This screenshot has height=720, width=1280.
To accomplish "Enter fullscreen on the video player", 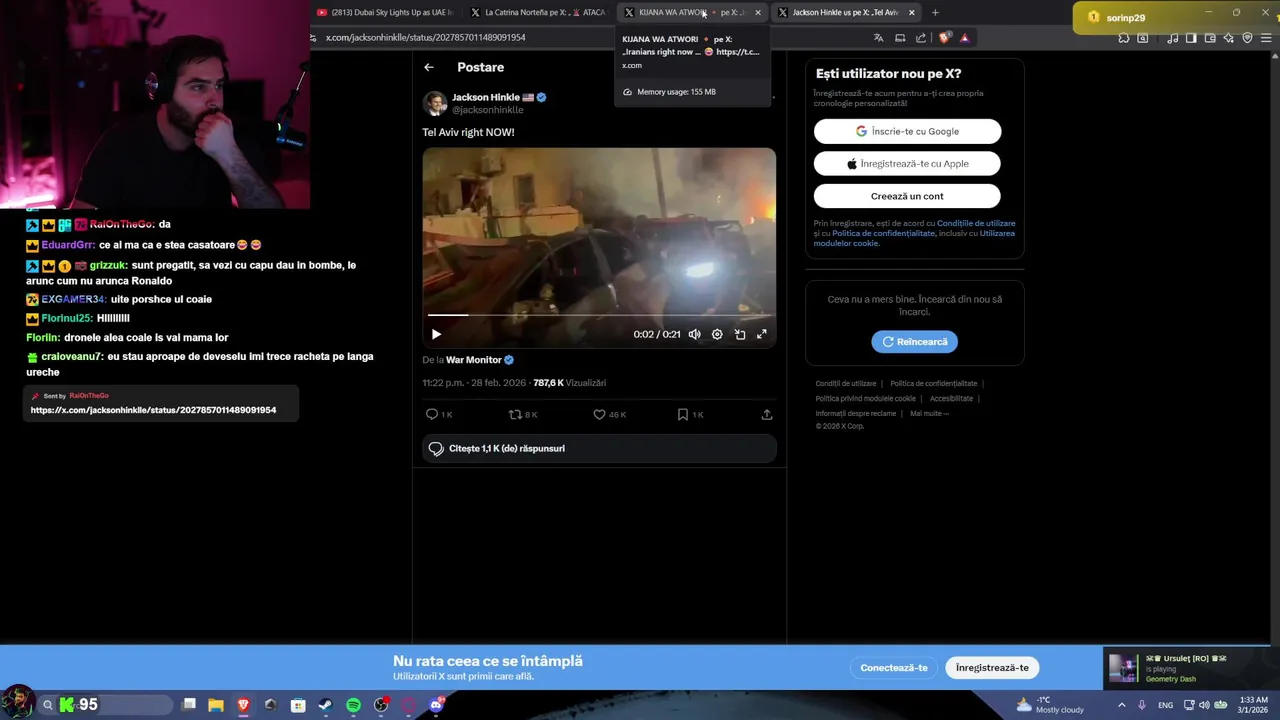I will pos(762,334).
